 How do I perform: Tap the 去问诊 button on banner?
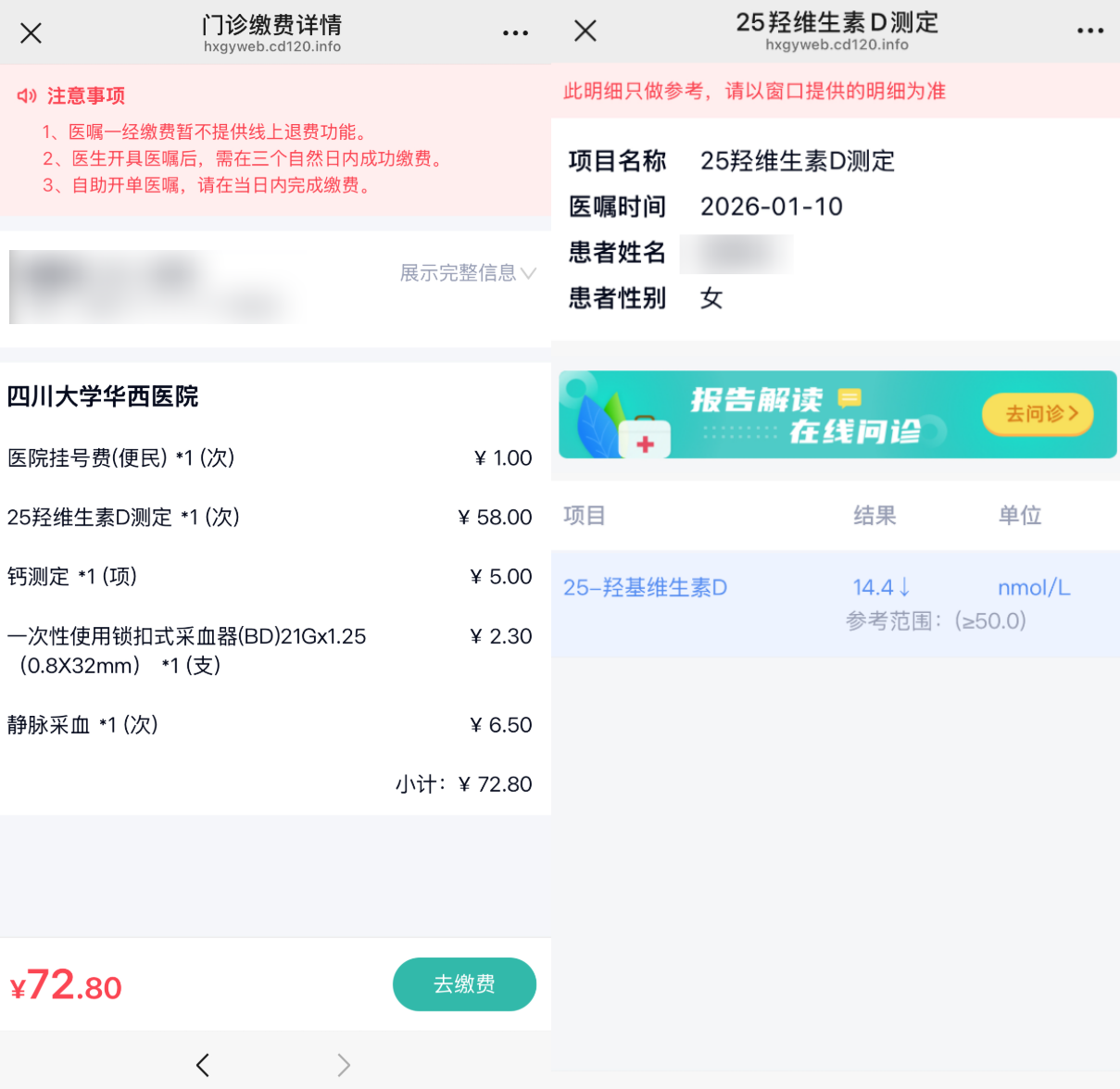click(x=1038, y=414)
